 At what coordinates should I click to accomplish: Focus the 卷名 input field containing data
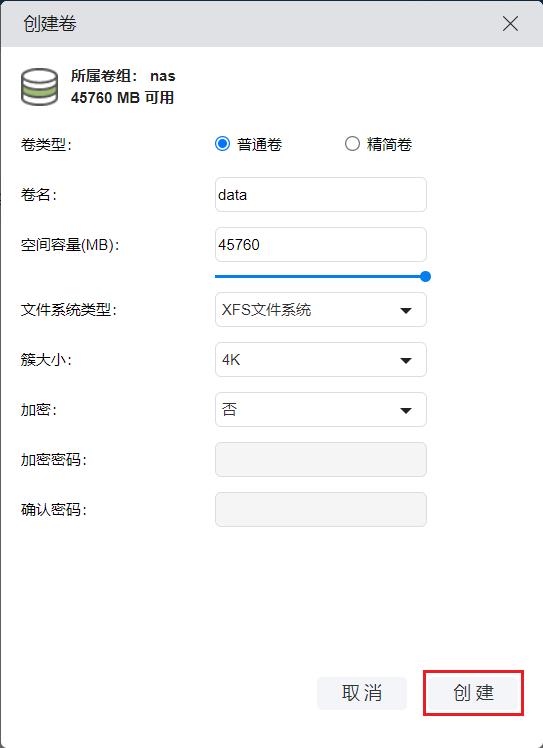321,195
